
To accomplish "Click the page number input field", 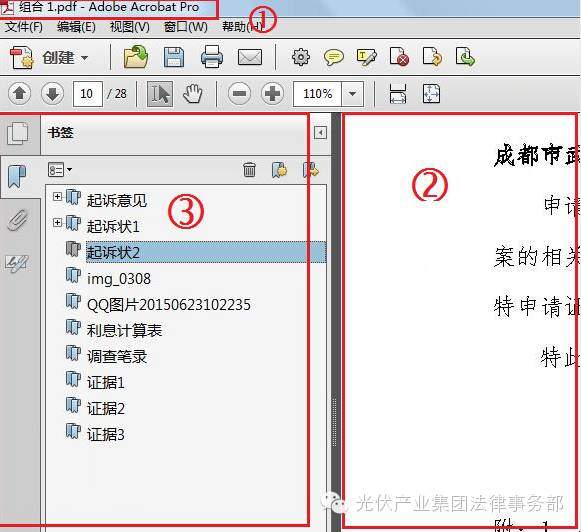I will coord(87,94).
